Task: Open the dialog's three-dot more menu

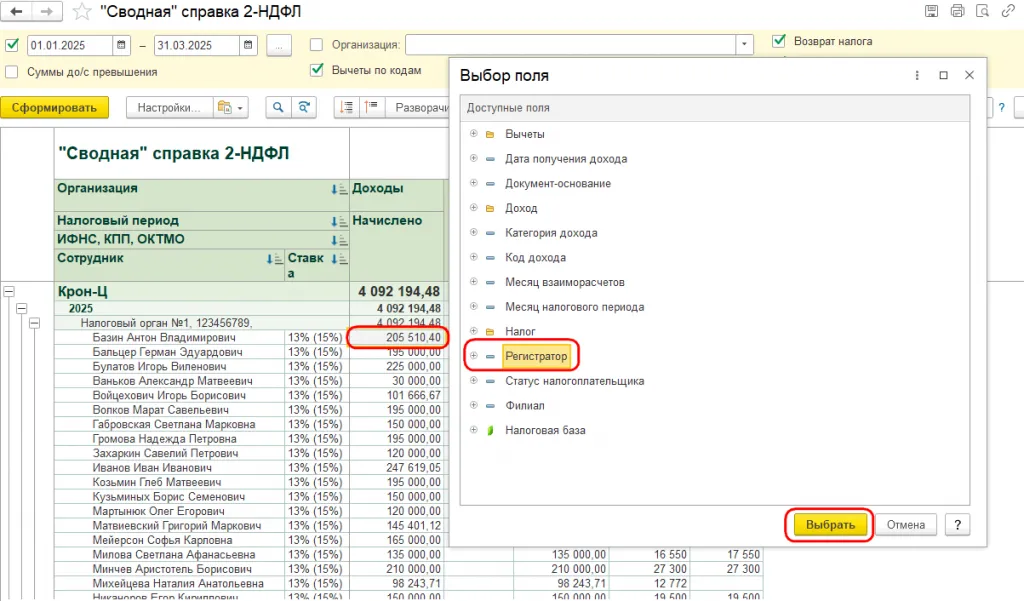Action: 917,75
